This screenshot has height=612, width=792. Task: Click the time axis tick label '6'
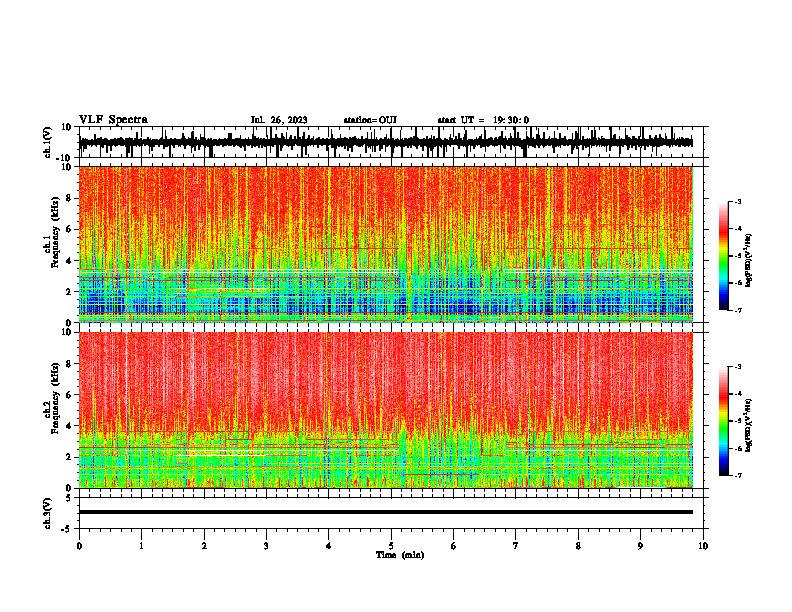(x=454, y=546)
